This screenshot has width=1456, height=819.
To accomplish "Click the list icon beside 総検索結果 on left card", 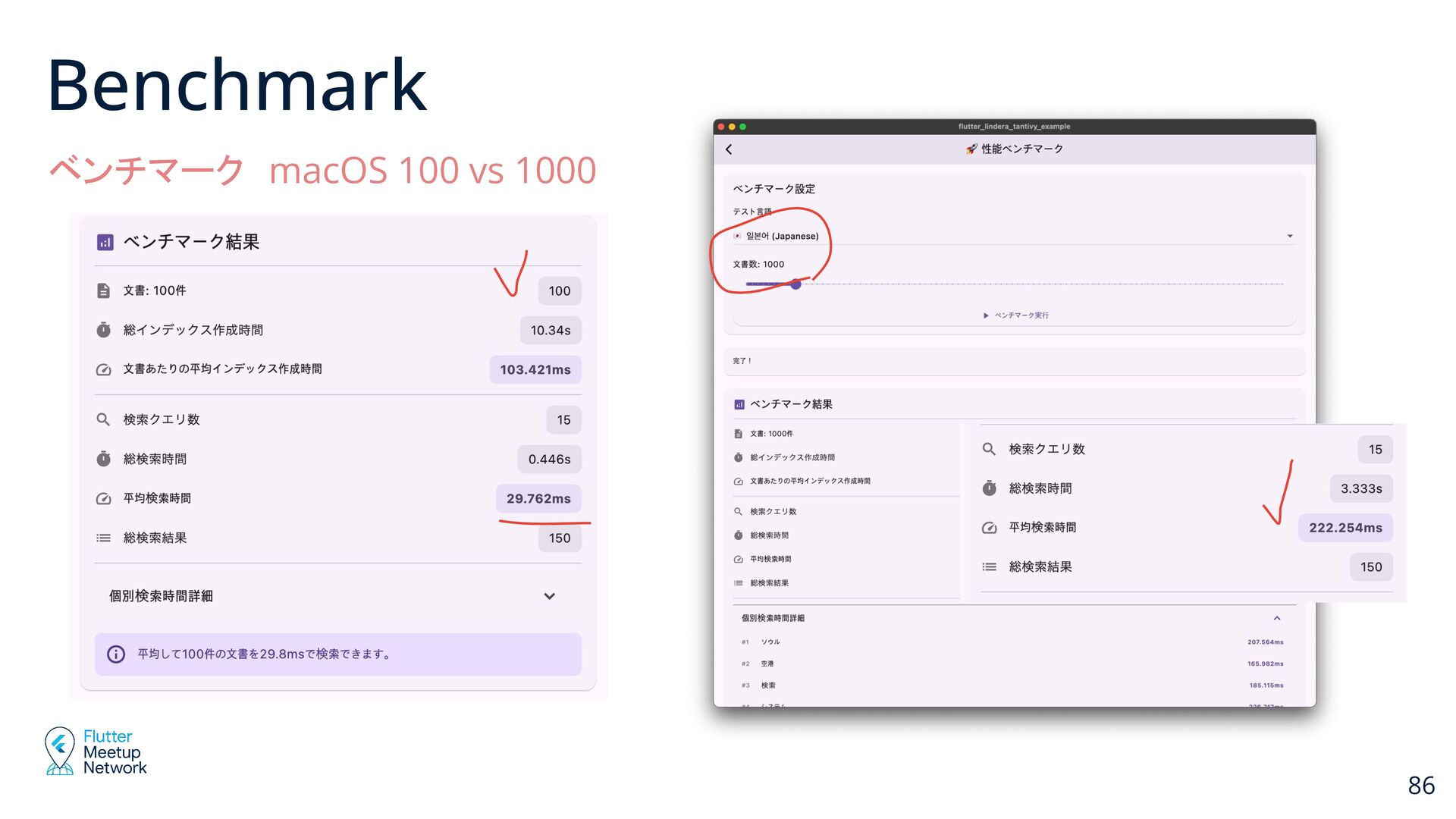I will tap(104, 538).
